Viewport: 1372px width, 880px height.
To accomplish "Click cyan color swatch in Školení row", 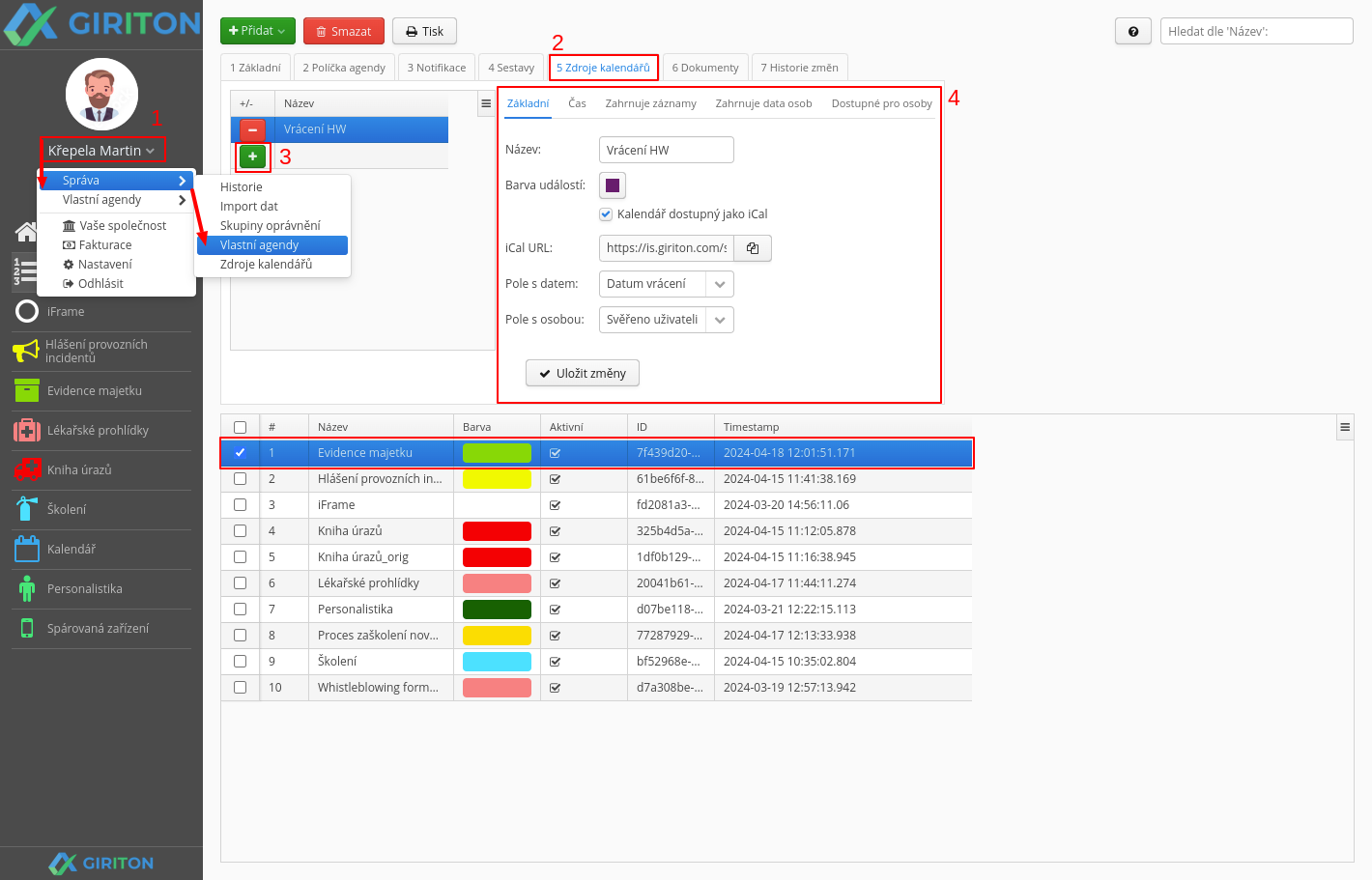I will (497, 662).
